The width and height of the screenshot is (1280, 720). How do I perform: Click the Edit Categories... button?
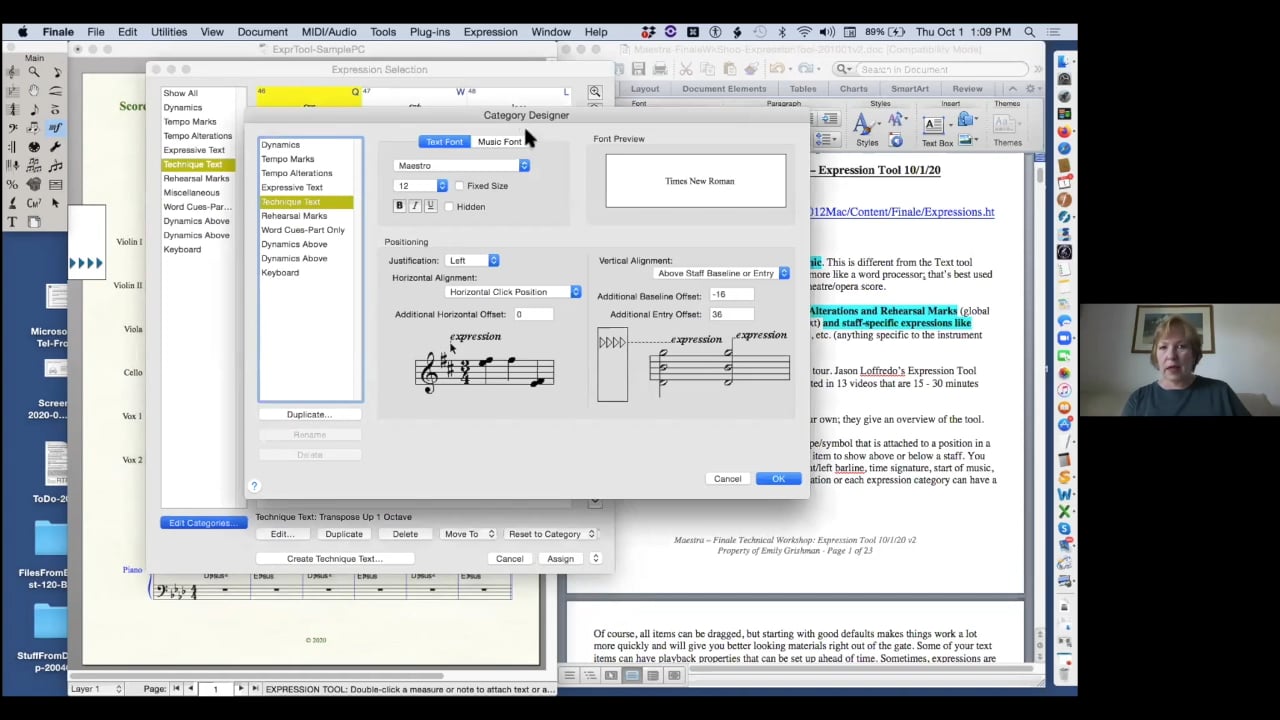tap(202, 523)
